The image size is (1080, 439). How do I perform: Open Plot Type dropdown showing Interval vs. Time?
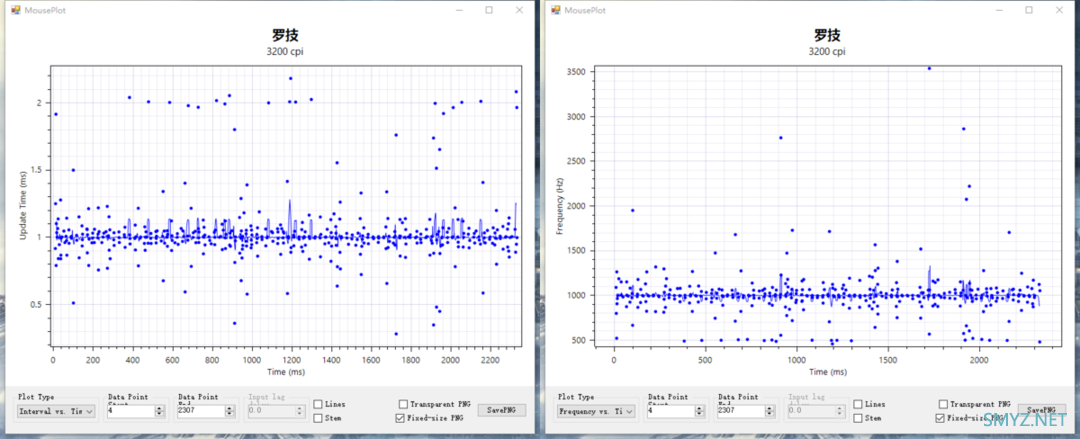(56, 411)
